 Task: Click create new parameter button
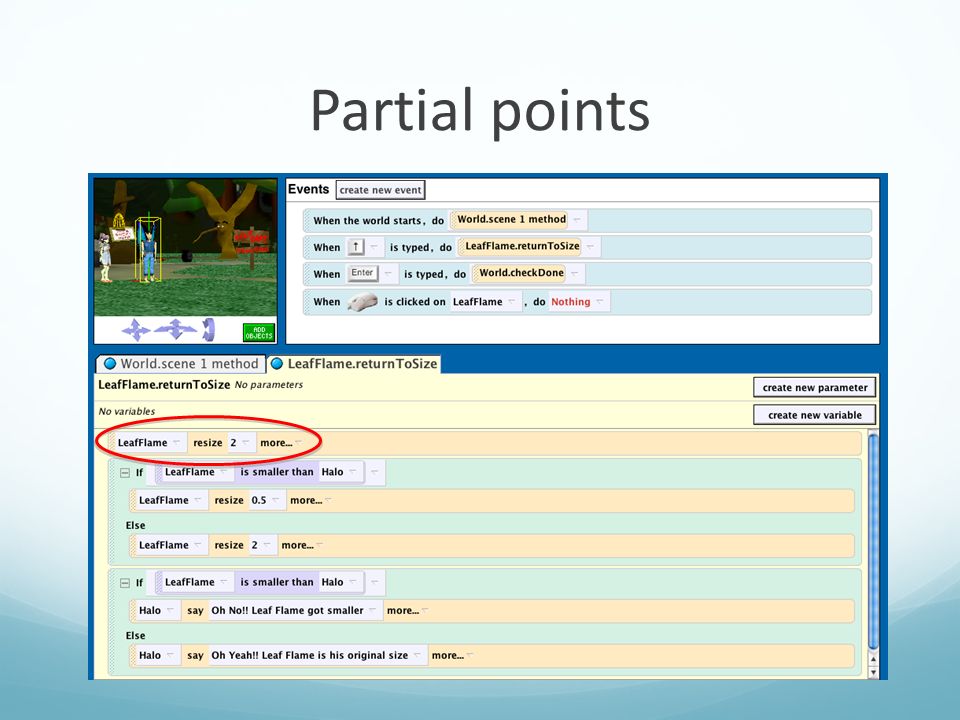pyautogui.click(x=814, y=388)
